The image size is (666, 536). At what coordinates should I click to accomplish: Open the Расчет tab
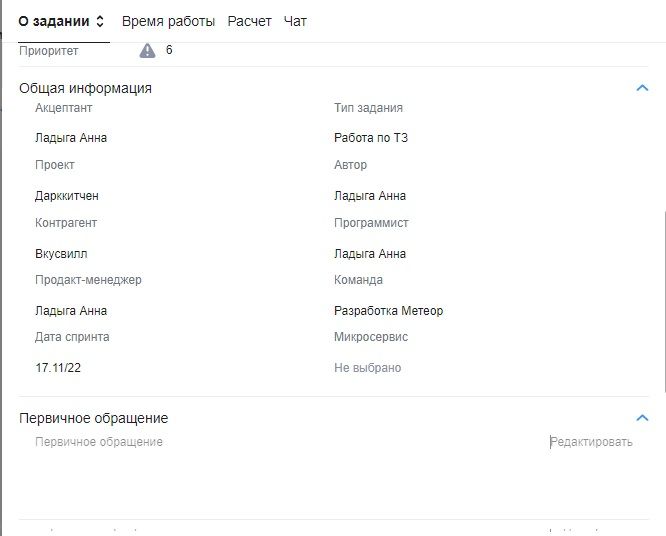pyautogui.click(x=249, y=21)
